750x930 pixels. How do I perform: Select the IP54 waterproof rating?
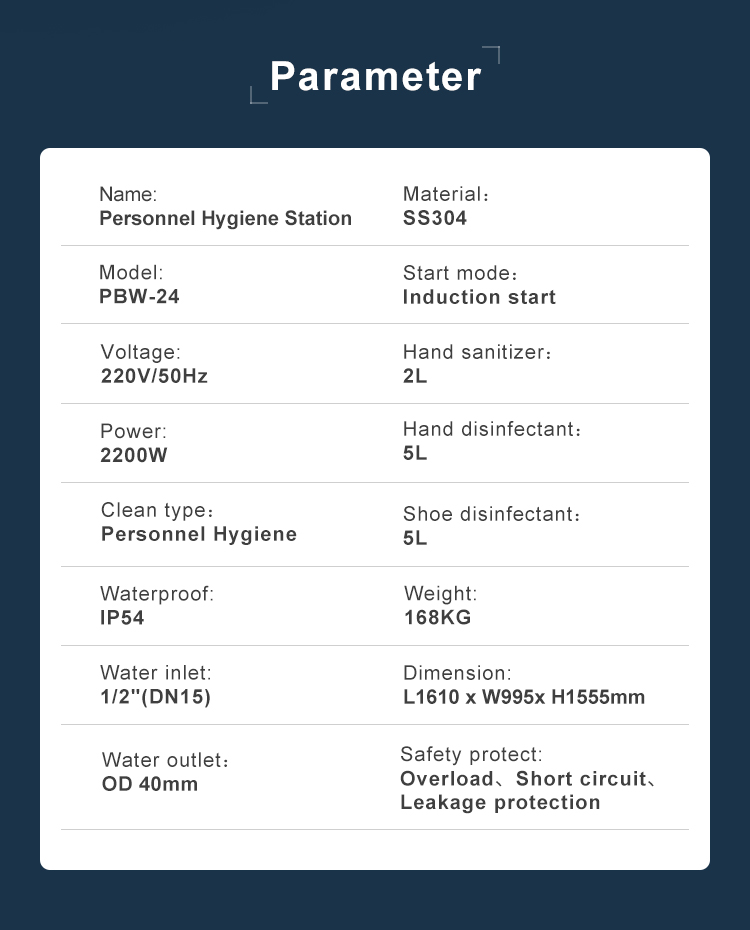pyautogui.click(x=122, y=617)
